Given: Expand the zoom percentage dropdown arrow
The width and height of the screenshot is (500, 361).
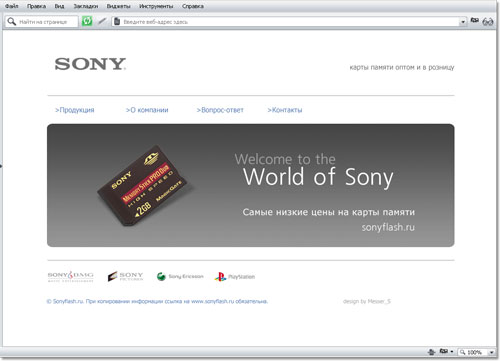Looking at the screenshot, I should (x=492, y=352).
